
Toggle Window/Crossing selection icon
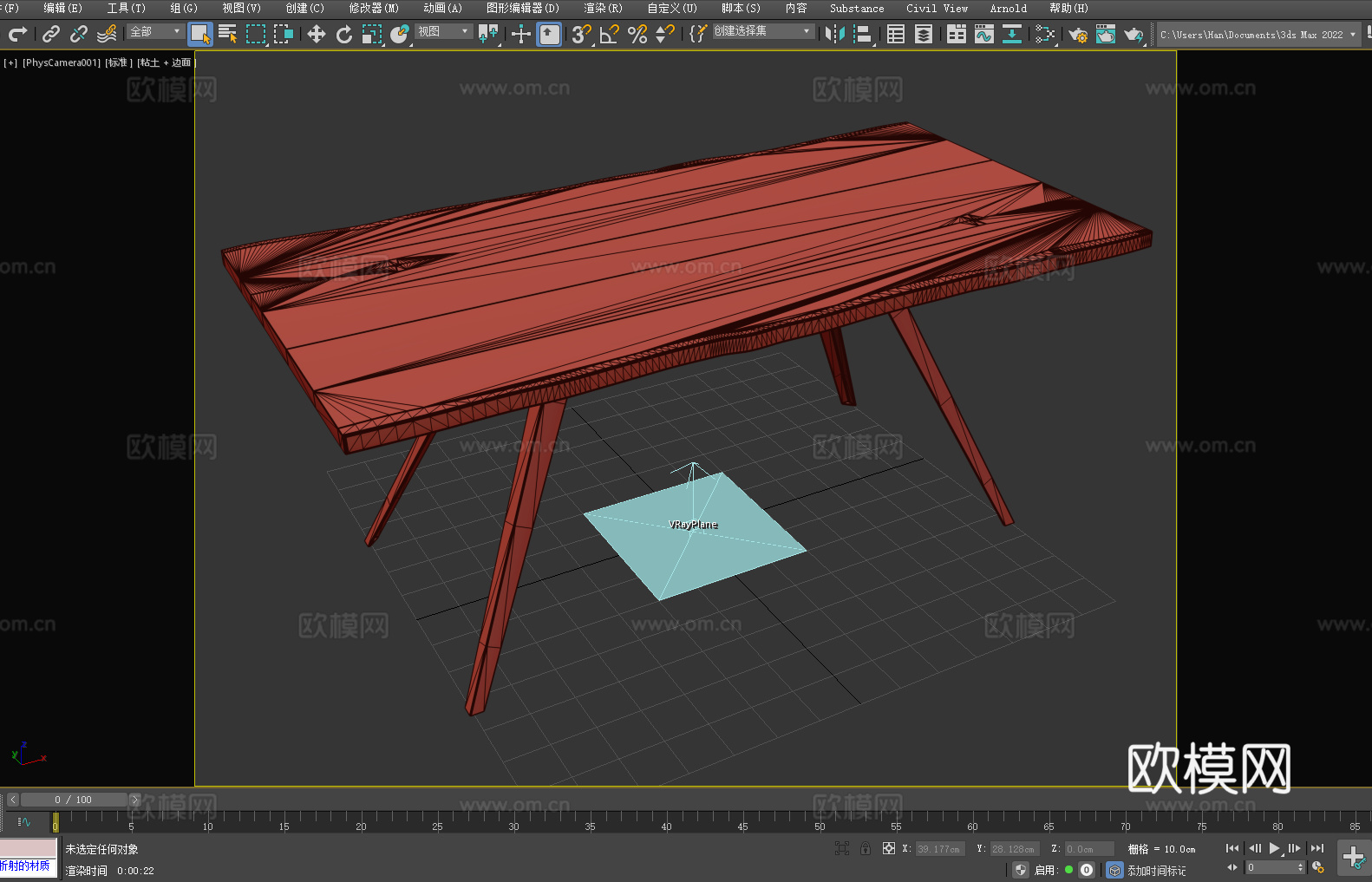pyautogui.click(x=284, y=34)
